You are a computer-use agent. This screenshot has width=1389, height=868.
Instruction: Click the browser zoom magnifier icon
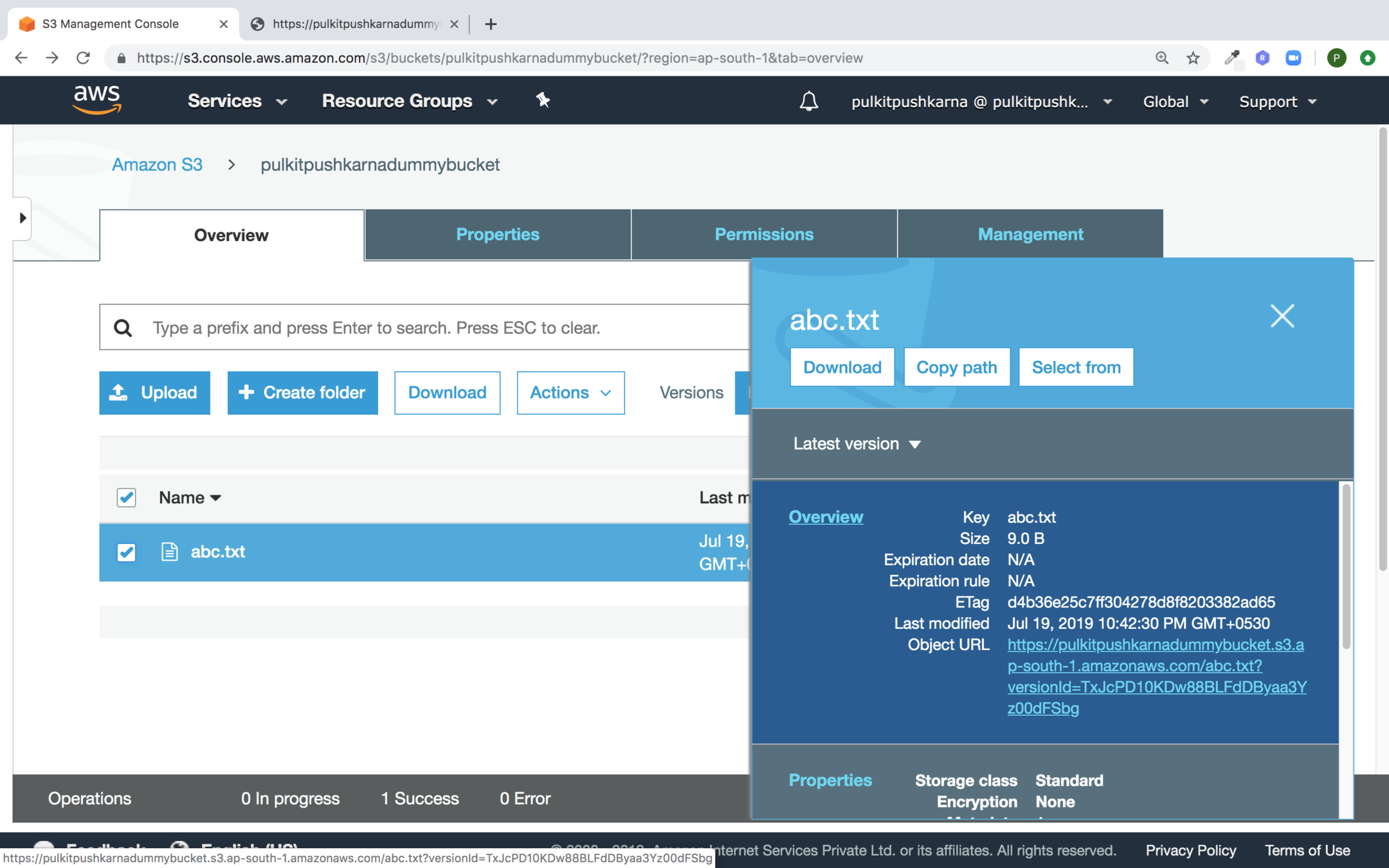(x=1161, y=58)
